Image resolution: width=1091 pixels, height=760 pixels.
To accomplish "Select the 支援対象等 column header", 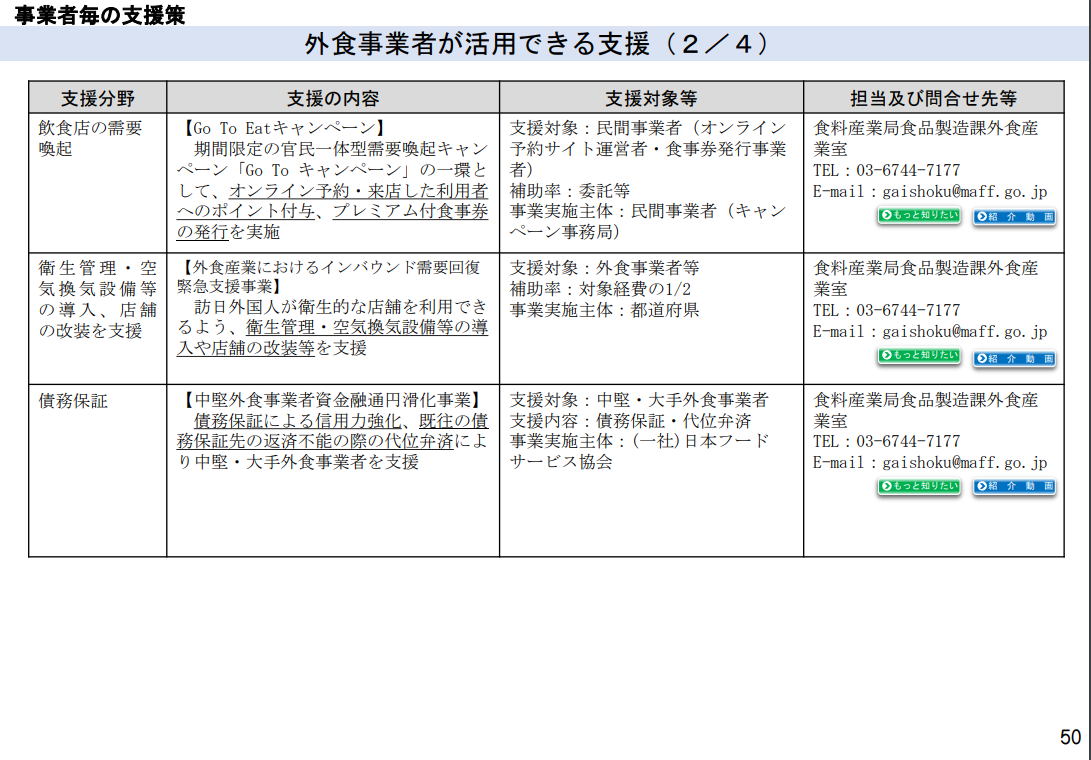I will click(x=651, y=98).
